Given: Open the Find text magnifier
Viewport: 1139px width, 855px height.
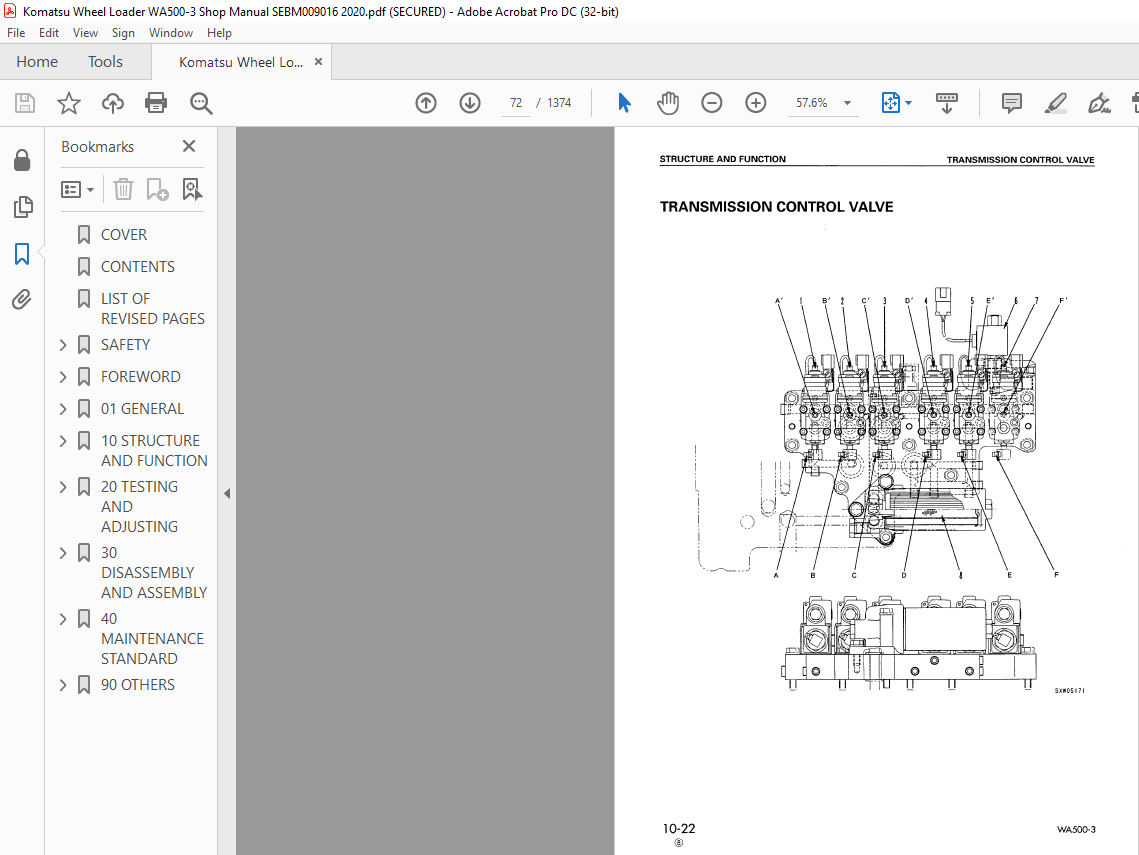Looking at the screenshot, I should click(x=200, y=103).
